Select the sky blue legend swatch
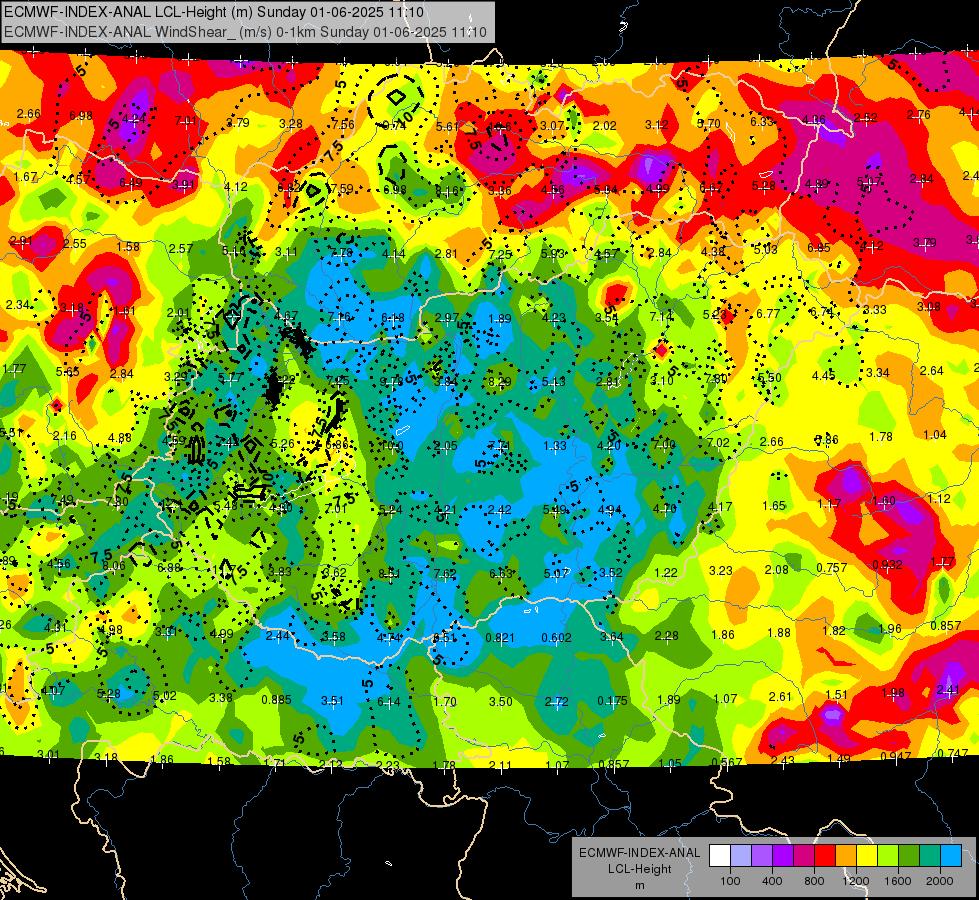979x900 pixels. click(950, 856)
